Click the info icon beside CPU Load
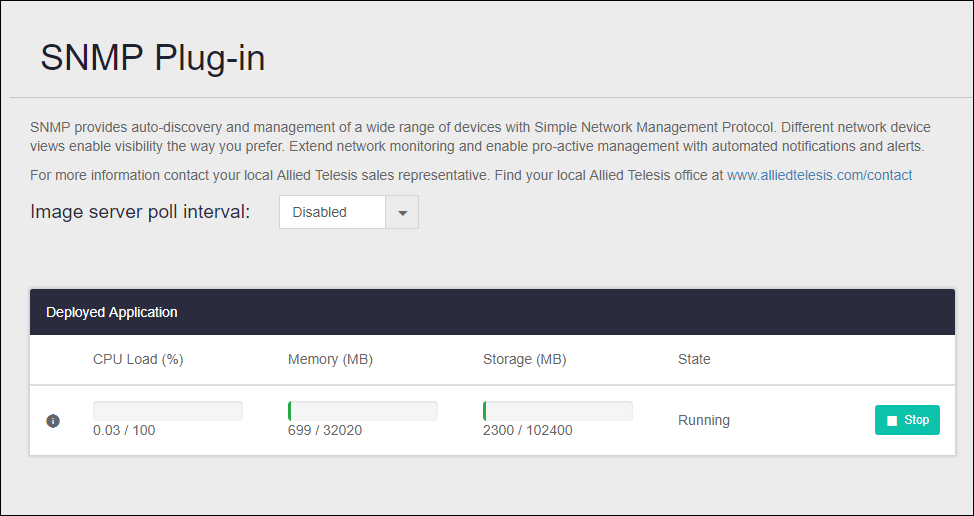The width and height of the screenshot is (974, 516). [54, 421]
